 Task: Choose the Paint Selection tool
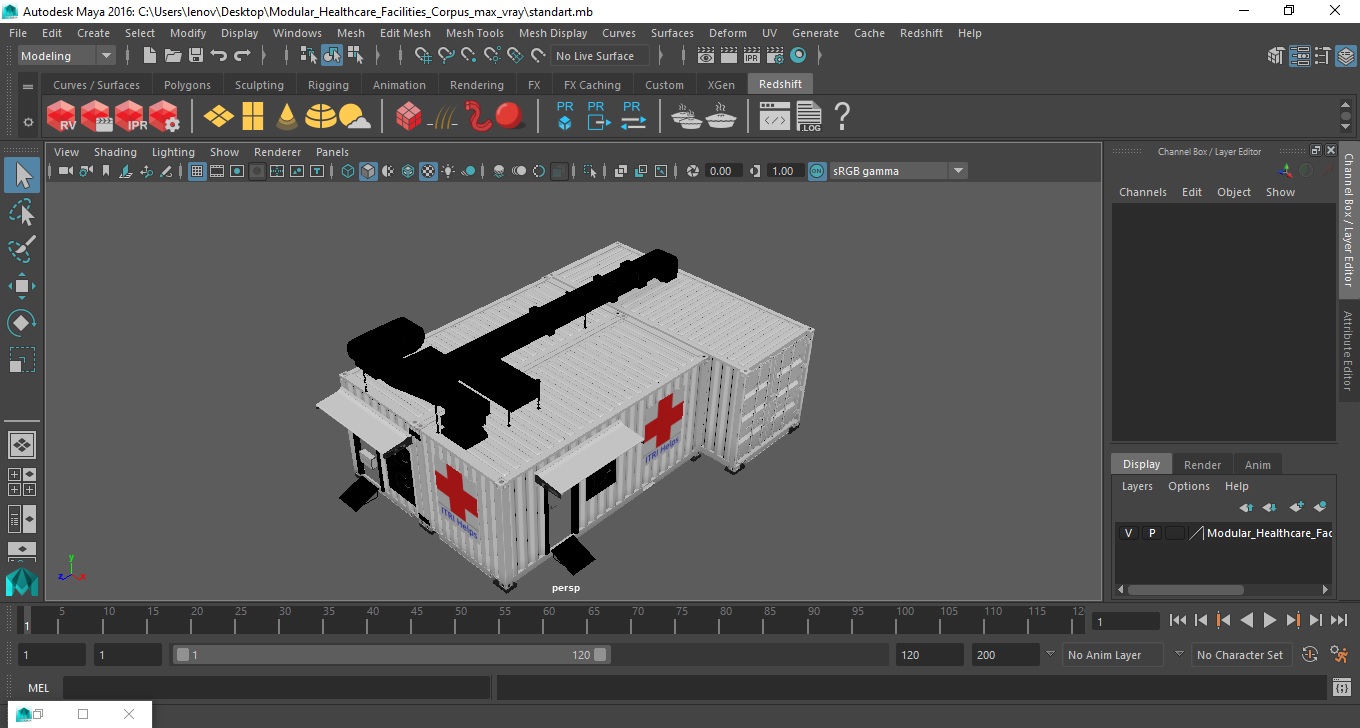pyautogui.click(x=22, y=250)
